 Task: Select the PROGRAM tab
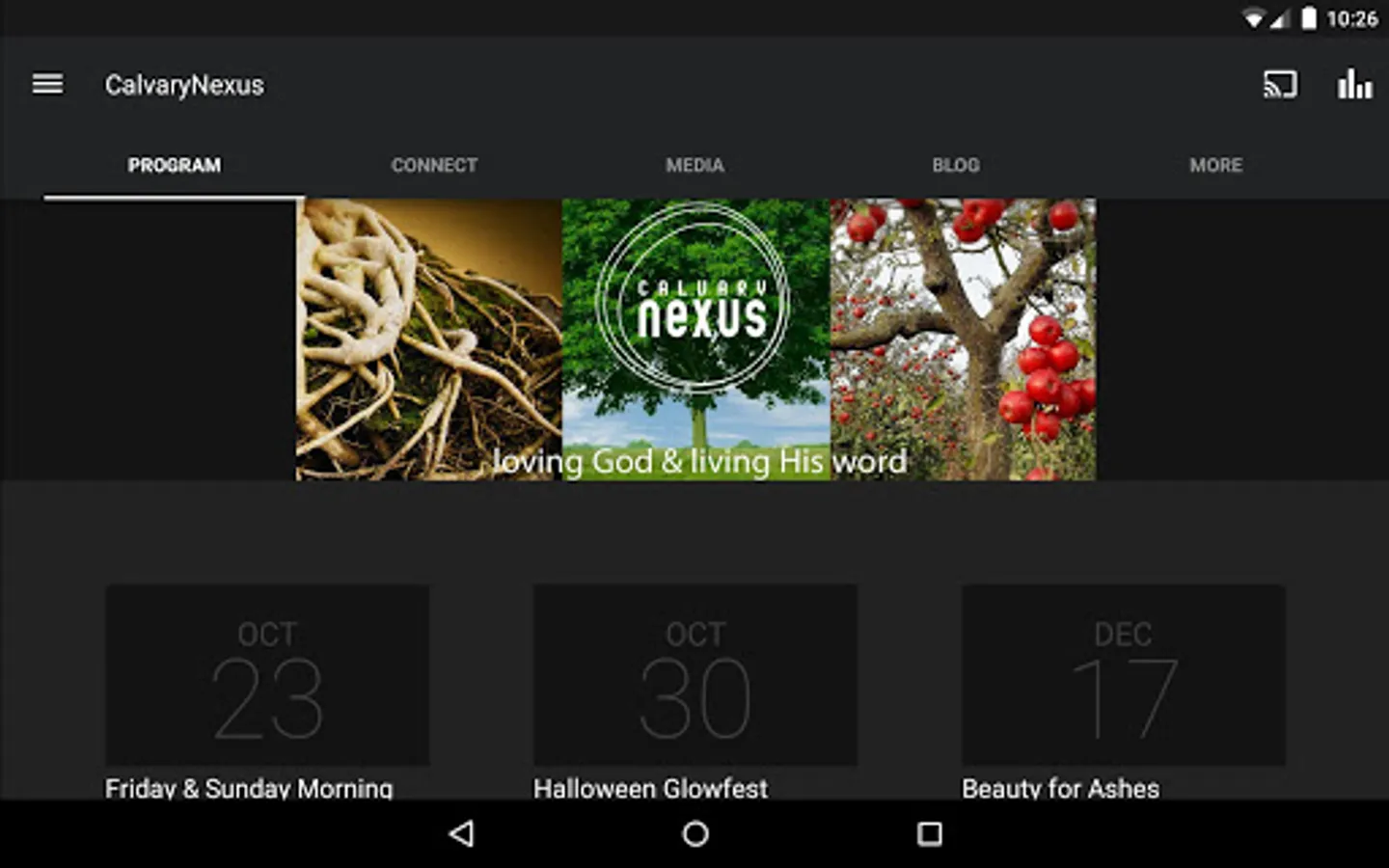point(175,165)
